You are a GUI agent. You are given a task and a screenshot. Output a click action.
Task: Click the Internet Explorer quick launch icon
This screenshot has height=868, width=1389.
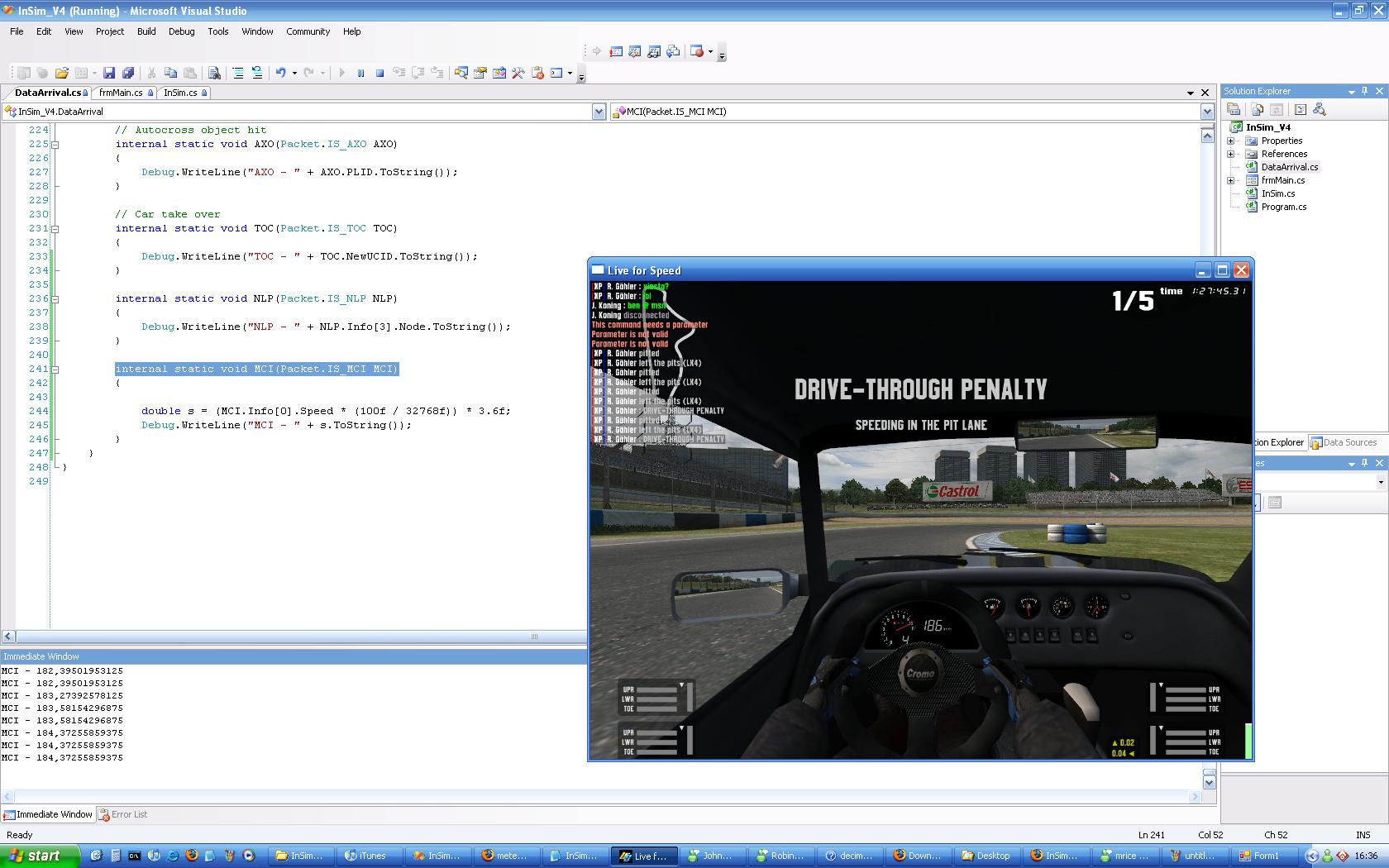[x=173, y=856]
